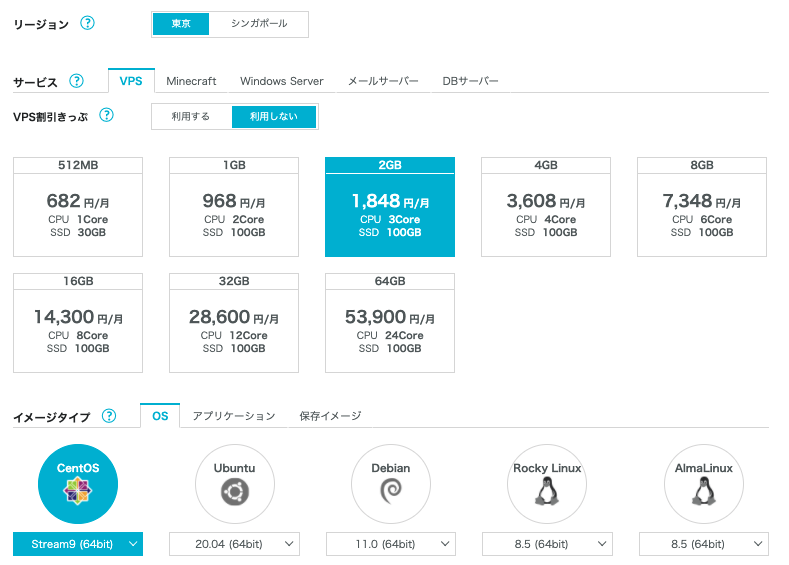The image size is (789, 565).
Task: Choose the AlmaLinux image circle
Action: tap(703, 484)
